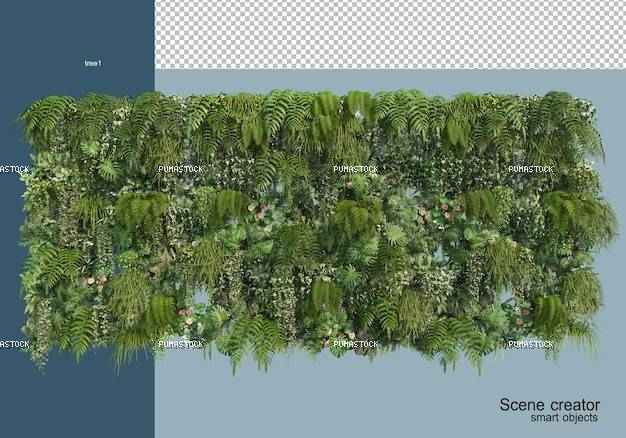Click the "Scene creator" title text
626x438 pixels.
click(x=549, y=405)
